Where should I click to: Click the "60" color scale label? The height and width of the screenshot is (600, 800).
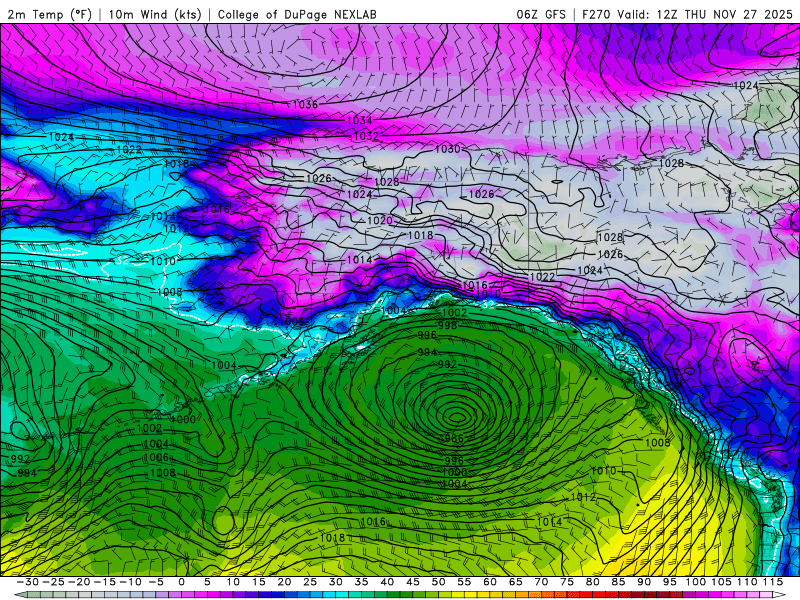pyautogui.click(x=490, y=582)
